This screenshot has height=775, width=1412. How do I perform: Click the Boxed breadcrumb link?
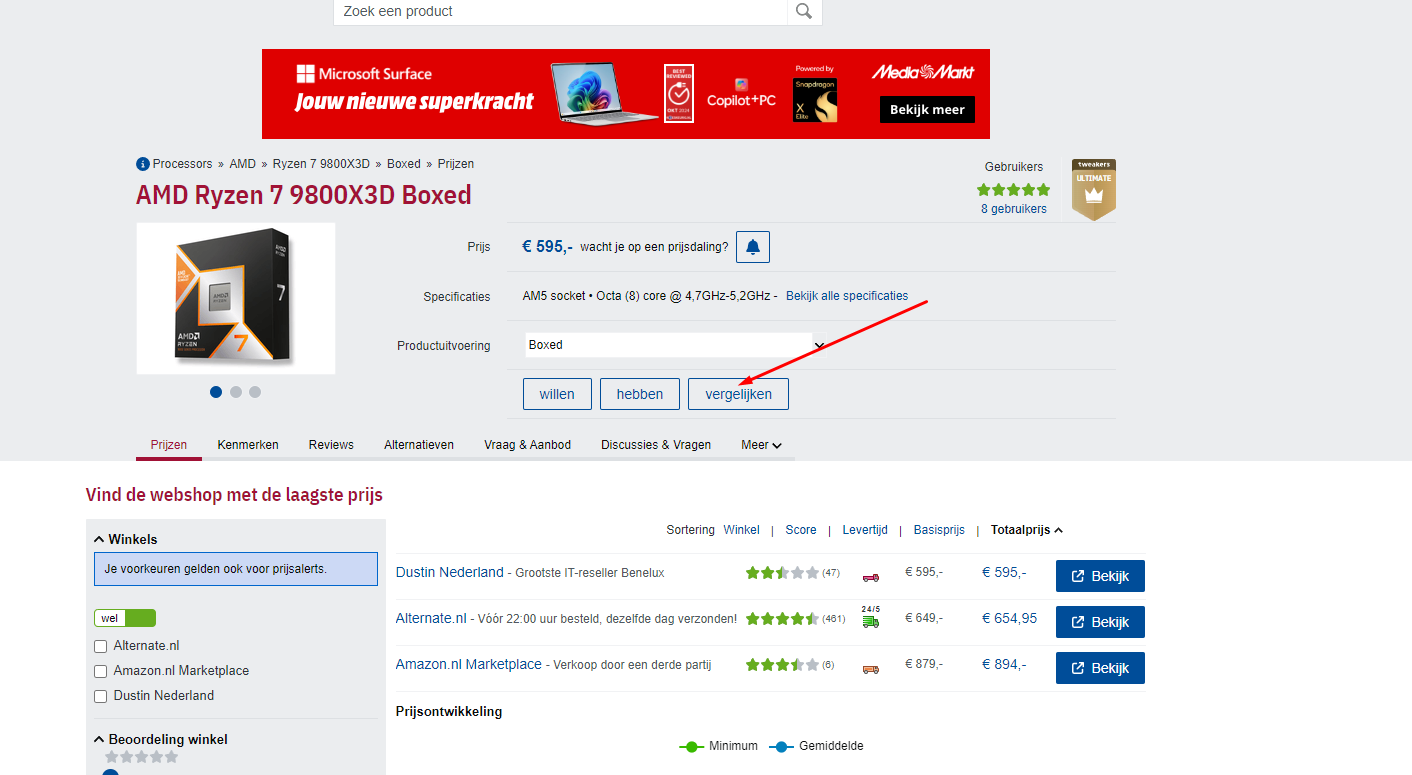404,164
